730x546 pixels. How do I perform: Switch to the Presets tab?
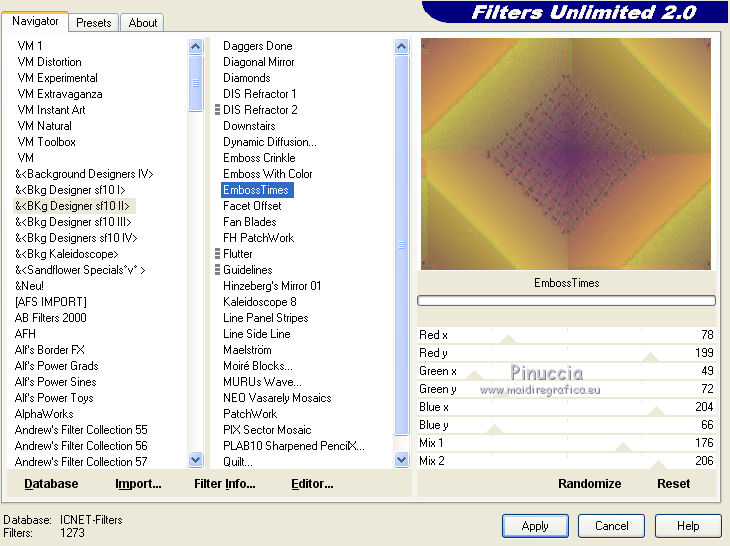pyautogui.click(x=94, y=23)
